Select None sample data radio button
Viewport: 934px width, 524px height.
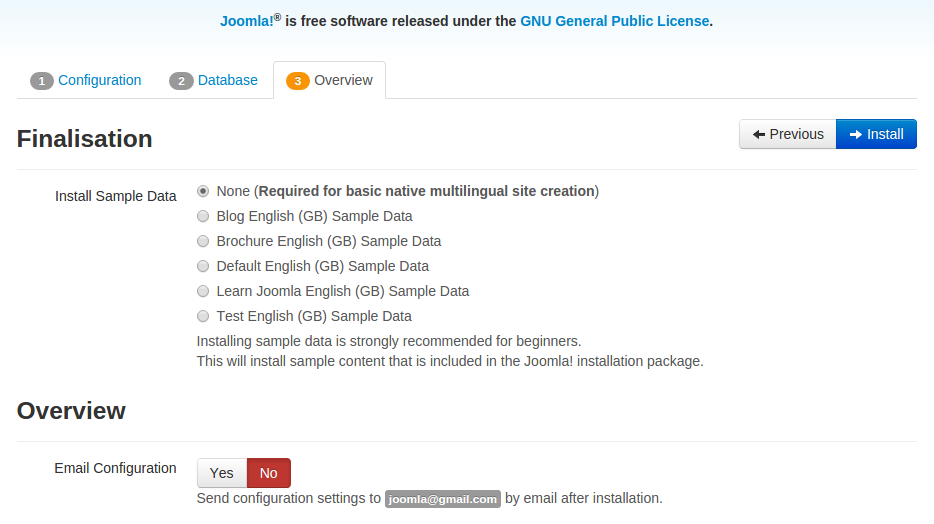203,191
